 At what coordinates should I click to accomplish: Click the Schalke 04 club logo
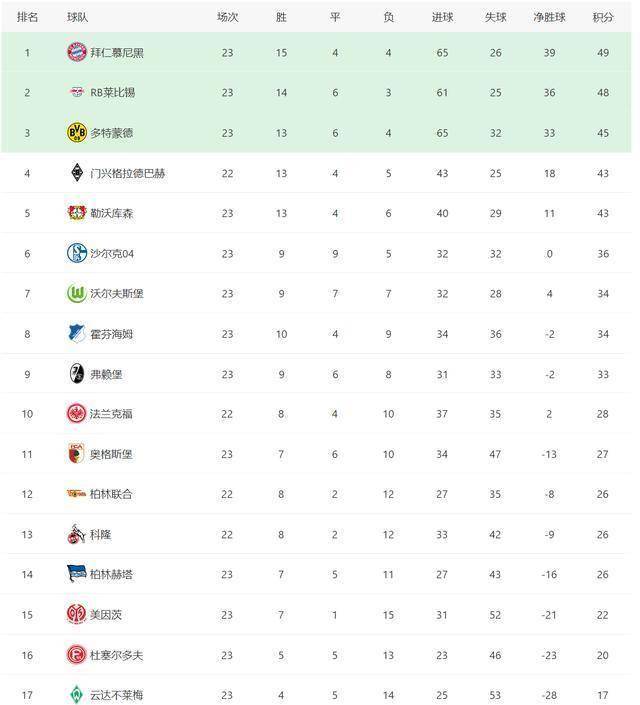(77, 253)
